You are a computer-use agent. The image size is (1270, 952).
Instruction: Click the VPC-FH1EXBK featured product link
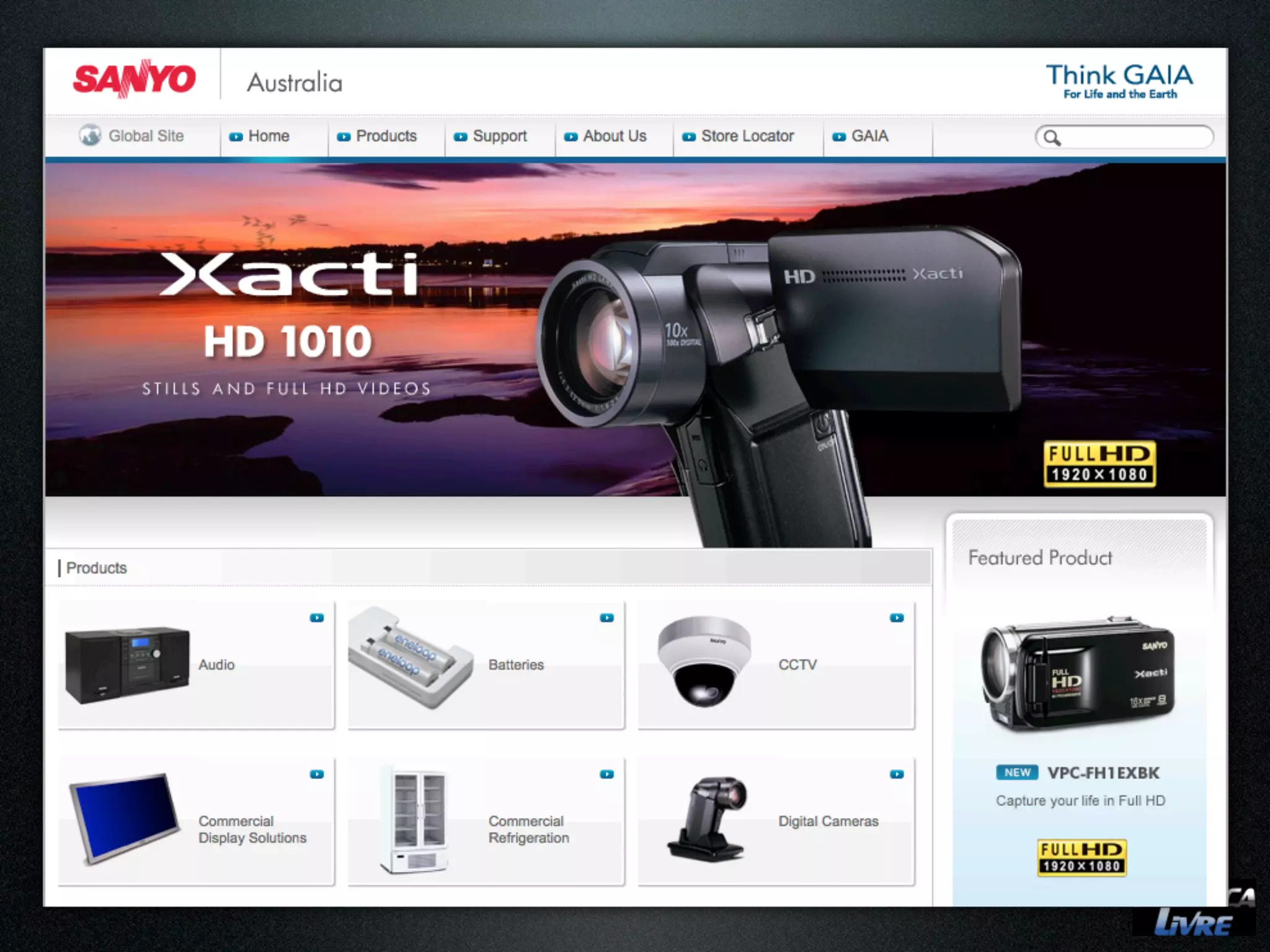click(1103, 773)
